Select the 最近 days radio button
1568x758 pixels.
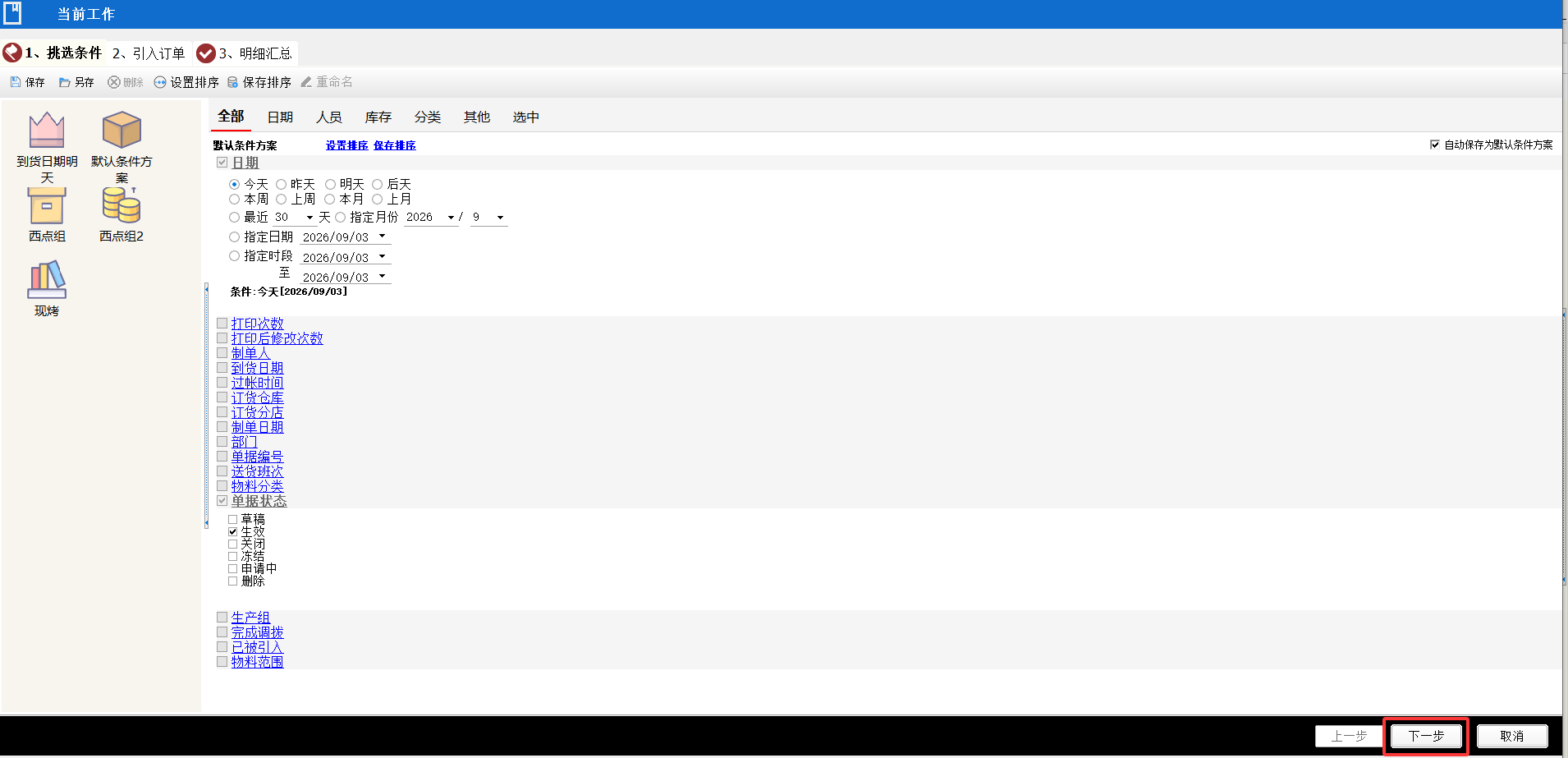click(x=234, y=217)
